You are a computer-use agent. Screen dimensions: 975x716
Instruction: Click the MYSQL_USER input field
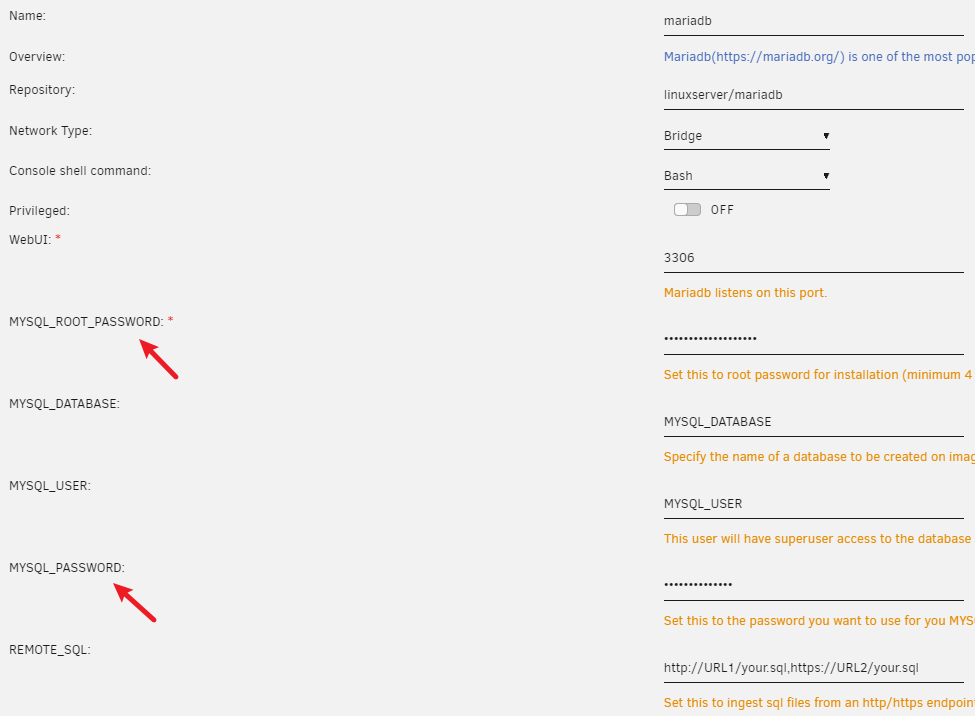click(x=813, y=504)
